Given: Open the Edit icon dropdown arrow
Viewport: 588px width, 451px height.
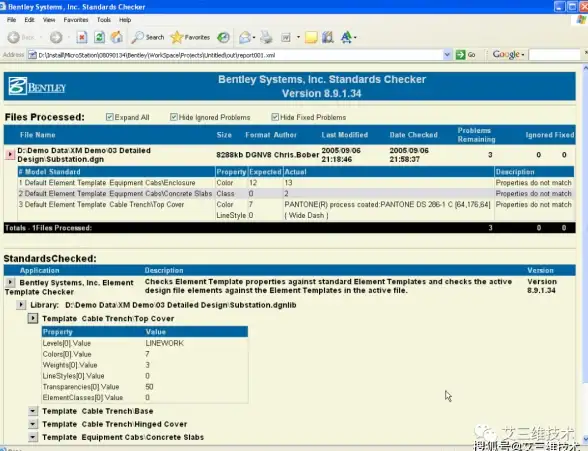Looking at the screenshot, I should (298, 37).
